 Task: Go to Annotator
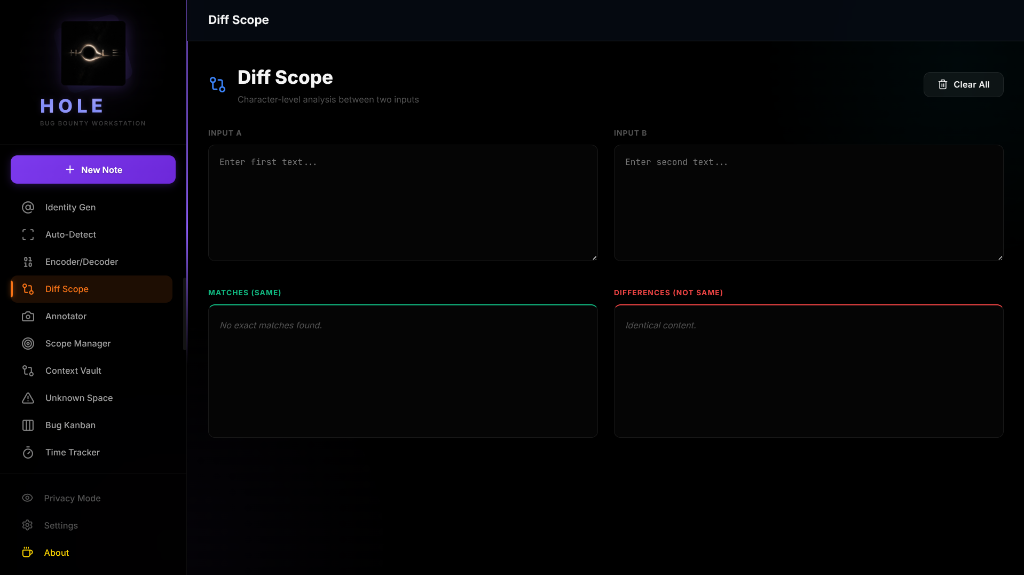point(91,316)
